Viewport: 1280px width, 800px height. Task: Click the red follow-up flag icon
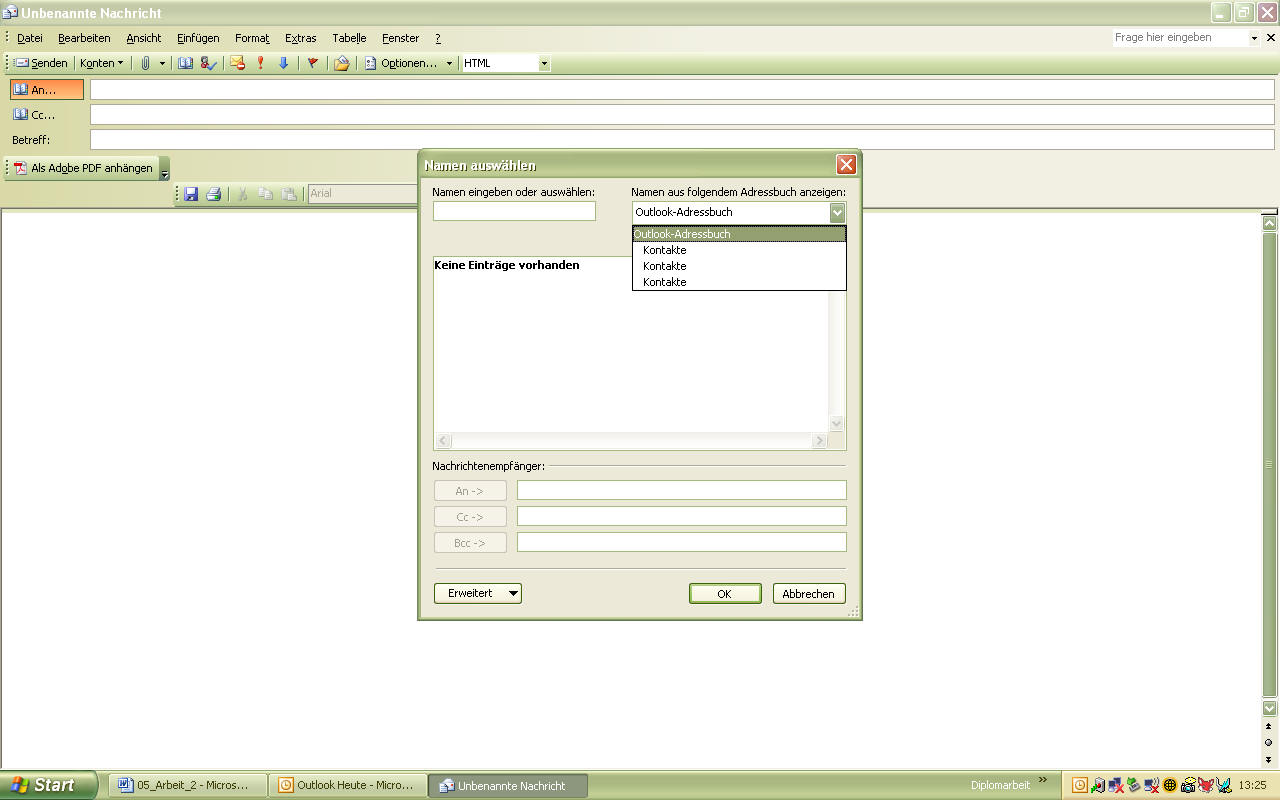point(312,63)
